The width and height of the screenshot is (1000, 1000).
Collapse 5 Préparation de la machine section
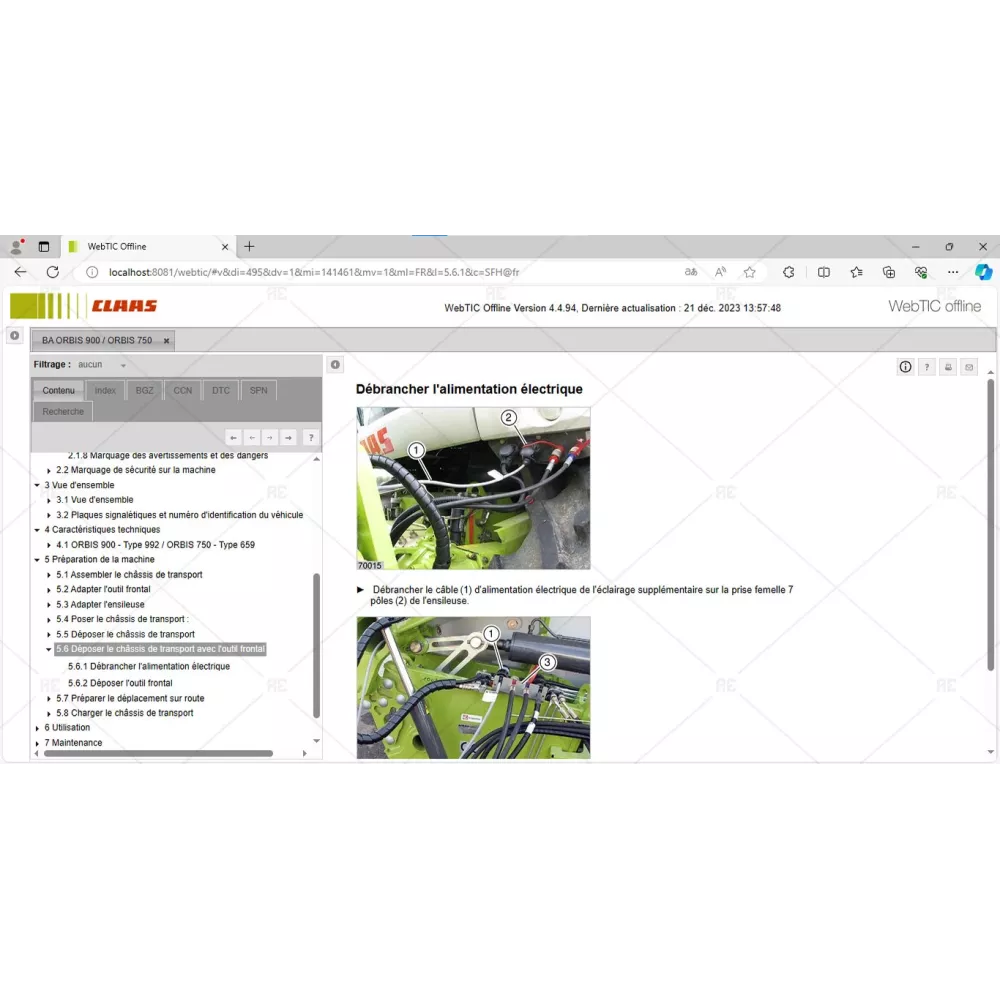[x=37, y=560]
